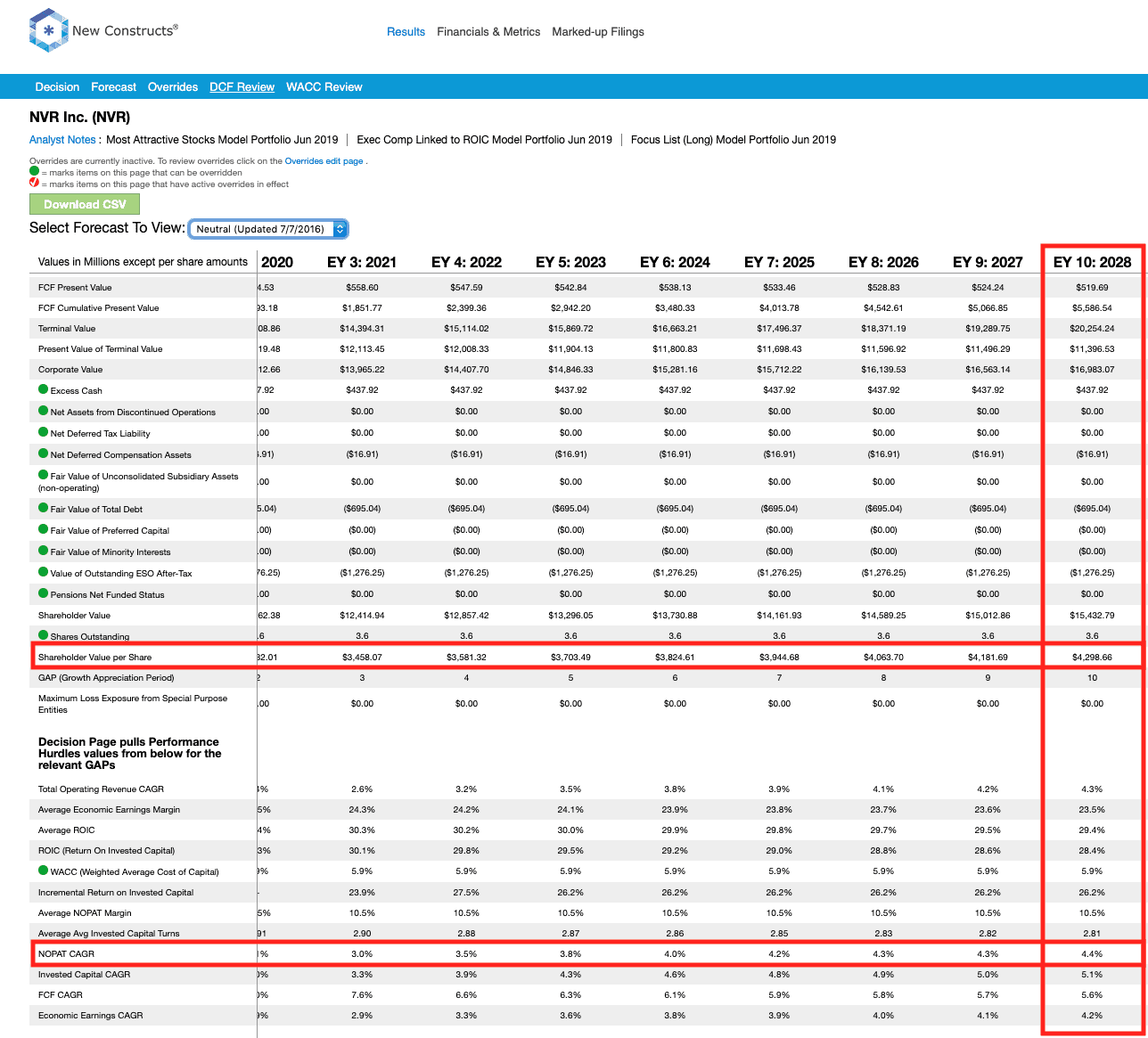Click the GAP (Growth Appreciation Period) label

pyautogui.click(x=106, y=677)
